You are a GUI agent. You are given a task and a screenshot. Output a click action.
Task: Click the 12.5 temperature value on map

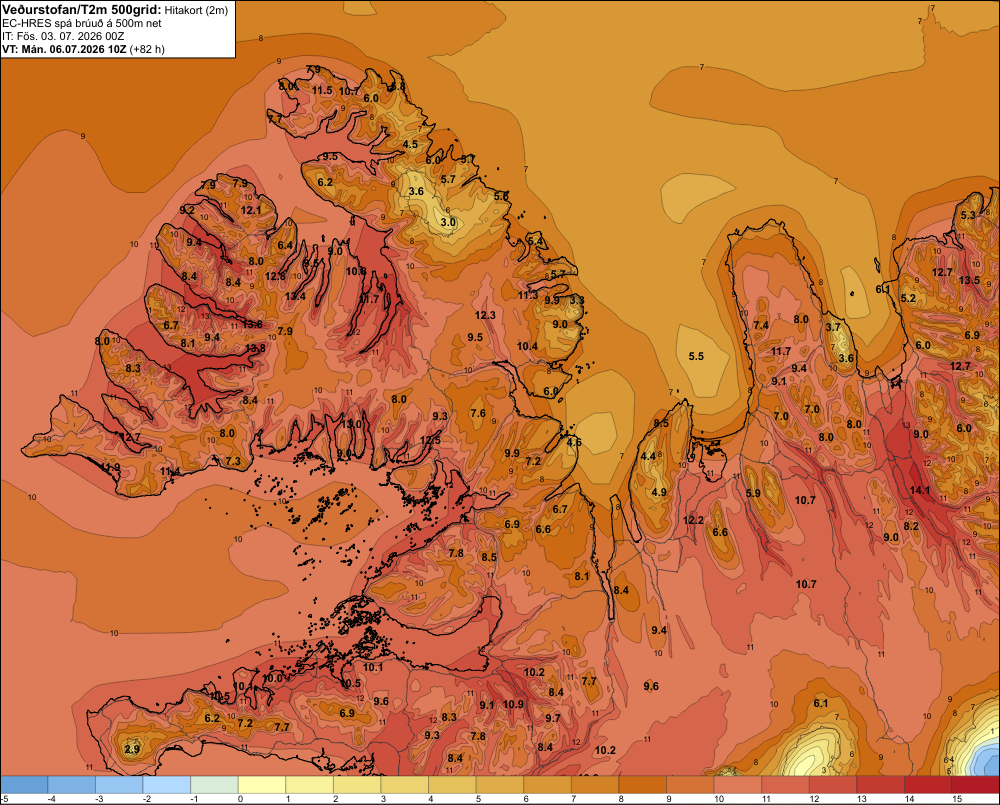[430, 440]
